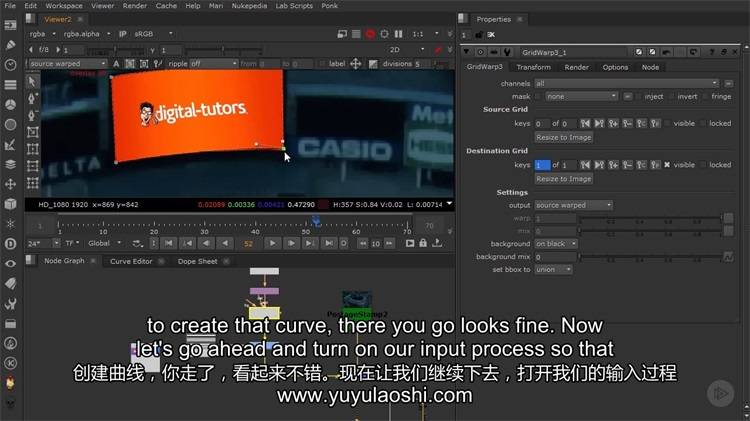This screenshot has width=750, height=421.
Task: Enable Destination Grid locked checkbox
Action: coord(703,165)
